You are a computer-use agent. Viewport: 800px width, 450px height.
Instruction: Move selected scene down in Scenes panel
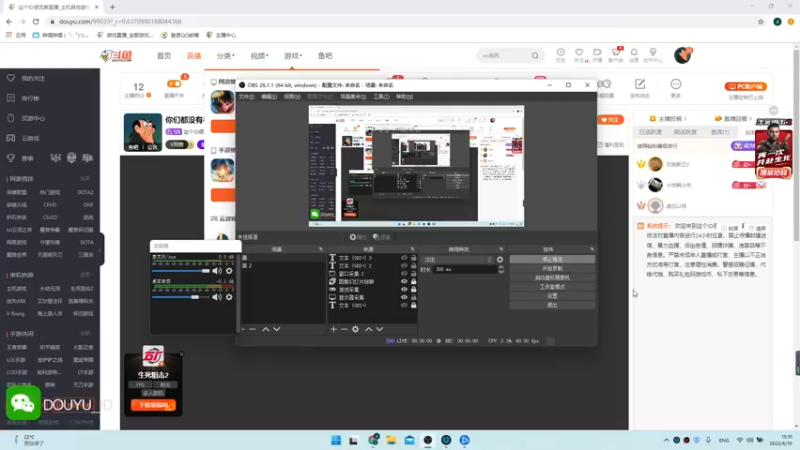[x=277, y=329]
